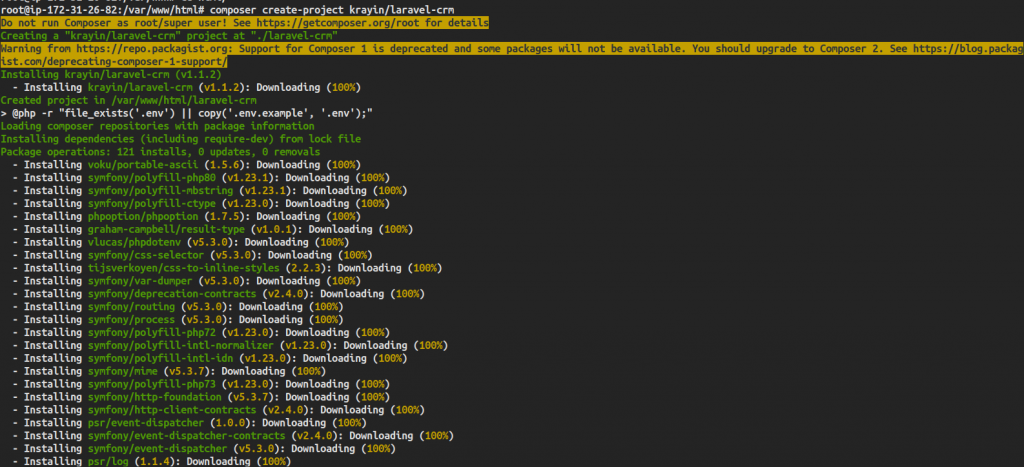Screen dimensions: 1024x467
Task: Select the symfony/polyfill-intl-idn package name
Action: tap(163, 358)
